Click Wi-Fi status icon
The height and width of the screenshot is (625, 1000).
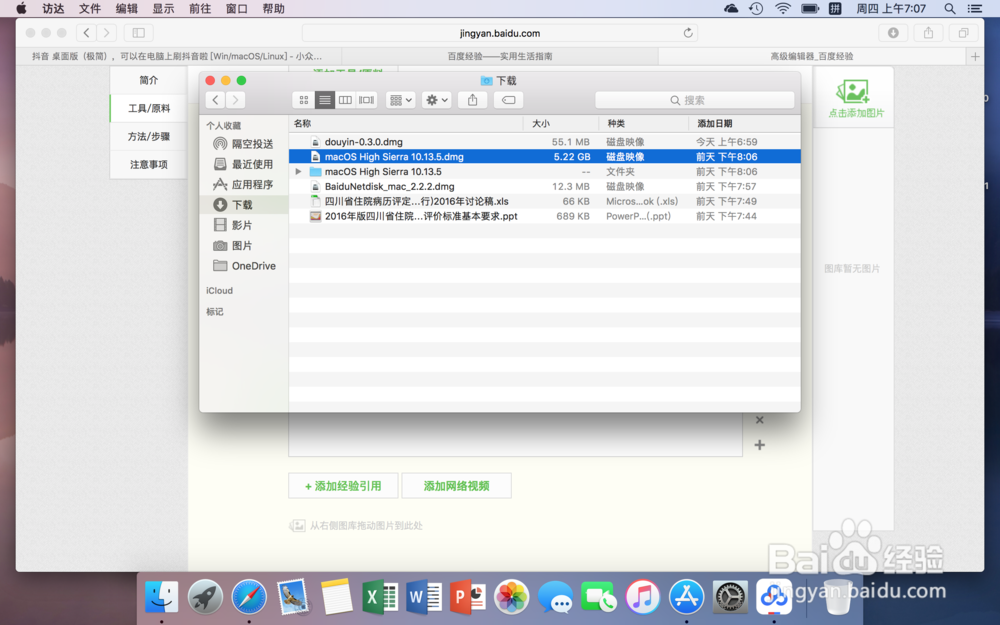[783, 8]
